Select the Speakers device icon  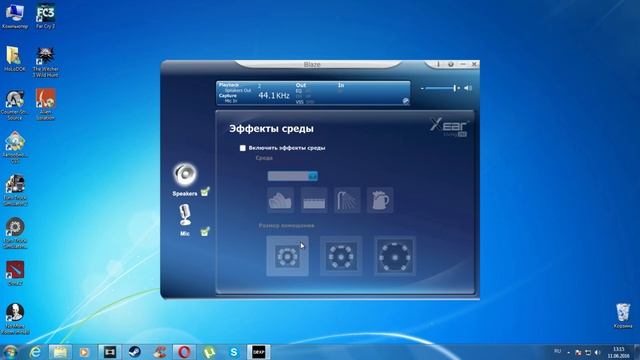tap(185, 175)
